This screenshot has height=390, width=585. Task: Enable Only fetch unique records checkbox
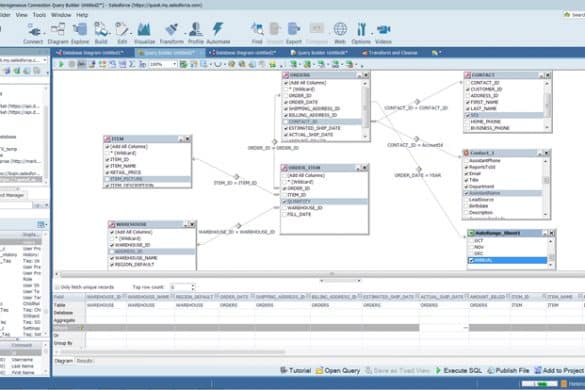point(57,287)
